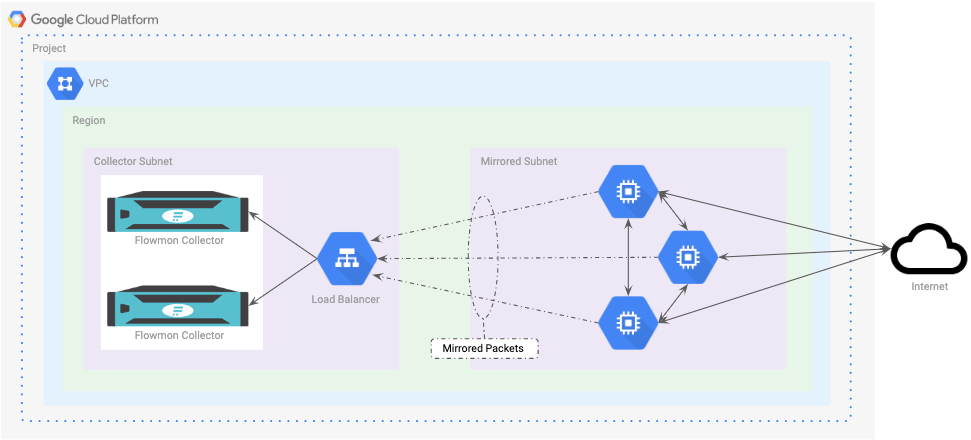Screen dimensions: 971x440
Task: Click the "VPC" label text
Action: point(98,83)
